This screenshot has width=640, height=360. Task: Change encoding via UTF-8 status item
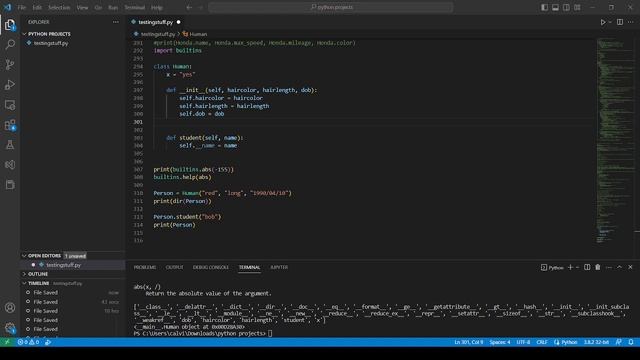523,342
